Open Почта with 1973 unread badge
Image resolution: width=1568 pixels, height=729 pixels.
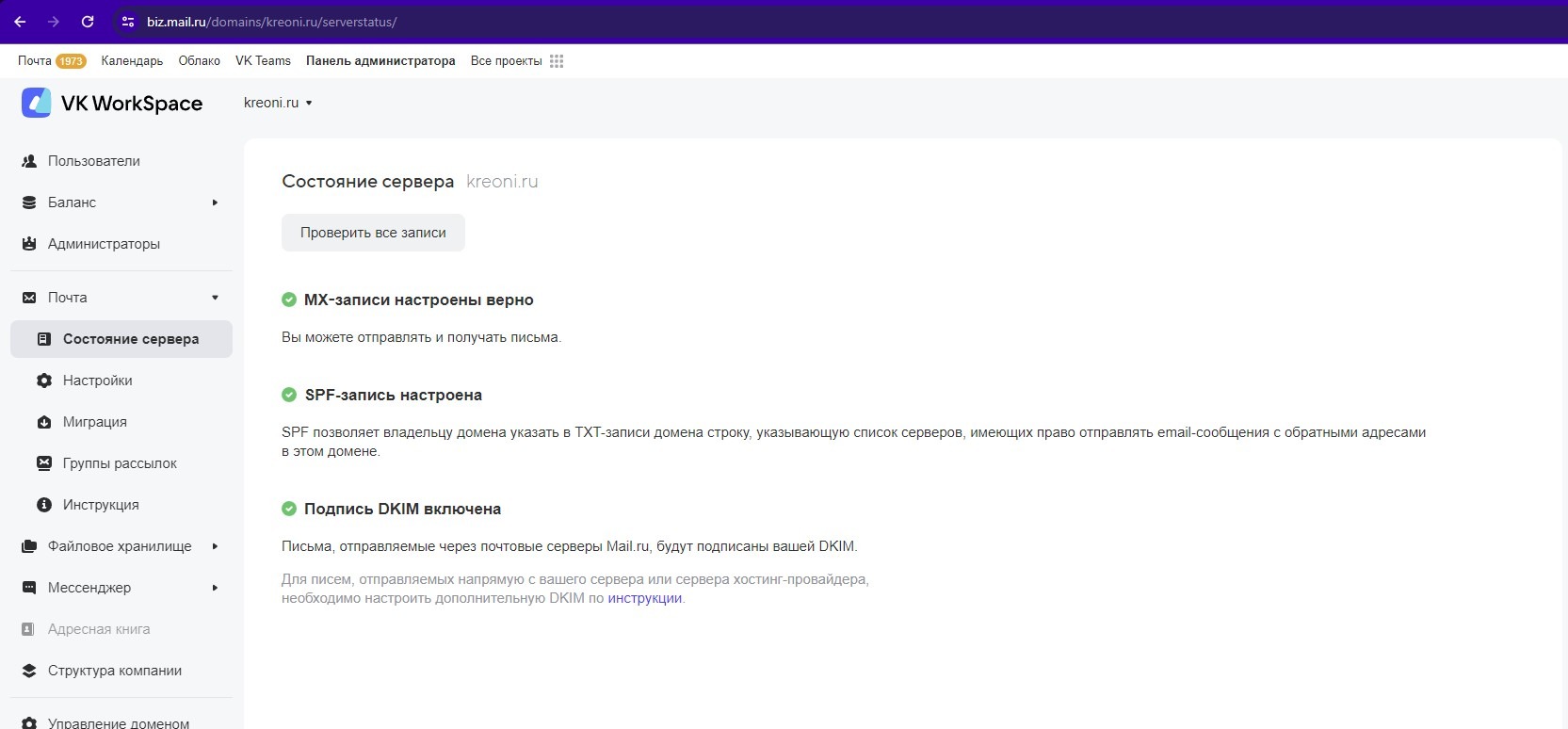[52, 61]
